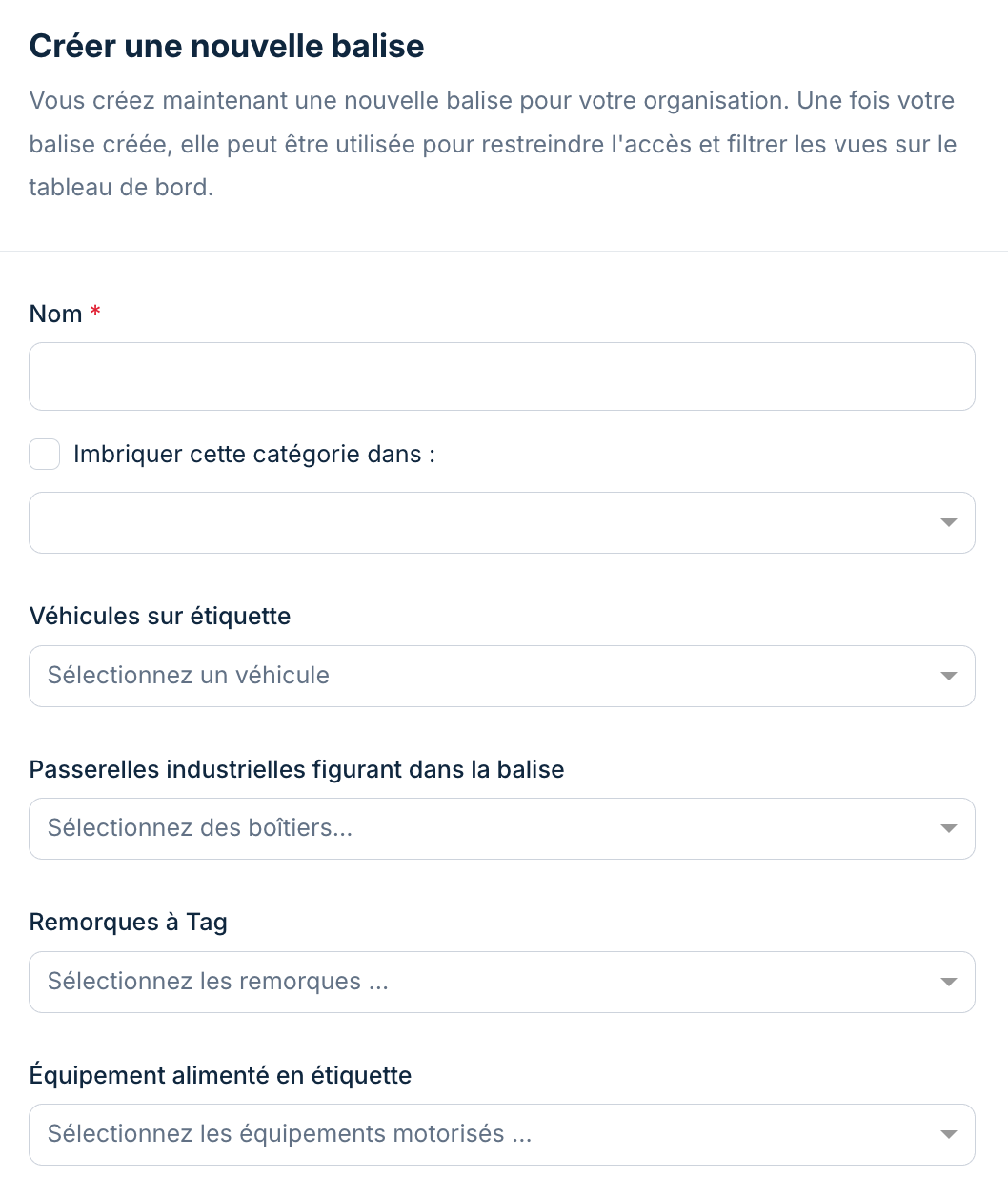This screenshot has width=1008, height=1198.
Task: Toggle the checkbox beside Imbriquer cette catégorie
Action: click(44, 455)
